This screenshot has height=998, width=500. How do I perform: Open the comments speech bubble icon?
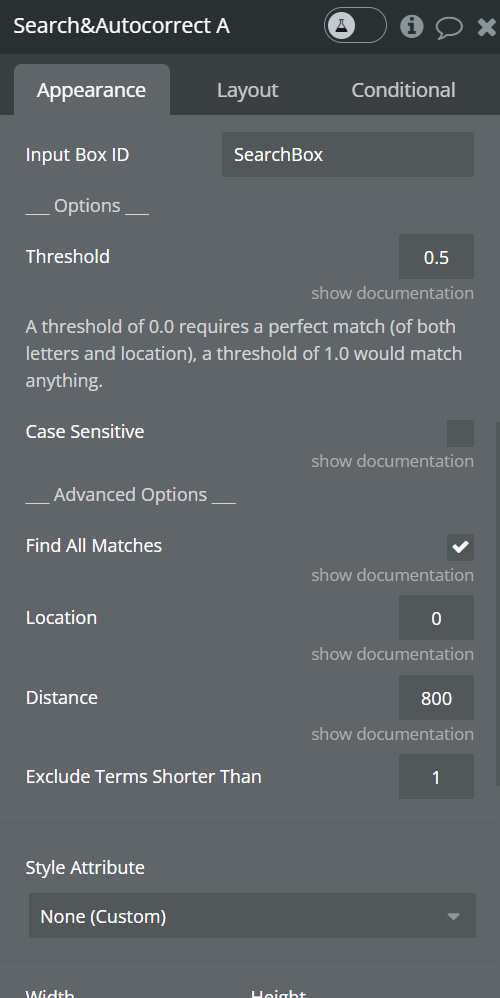click(448, 27)
